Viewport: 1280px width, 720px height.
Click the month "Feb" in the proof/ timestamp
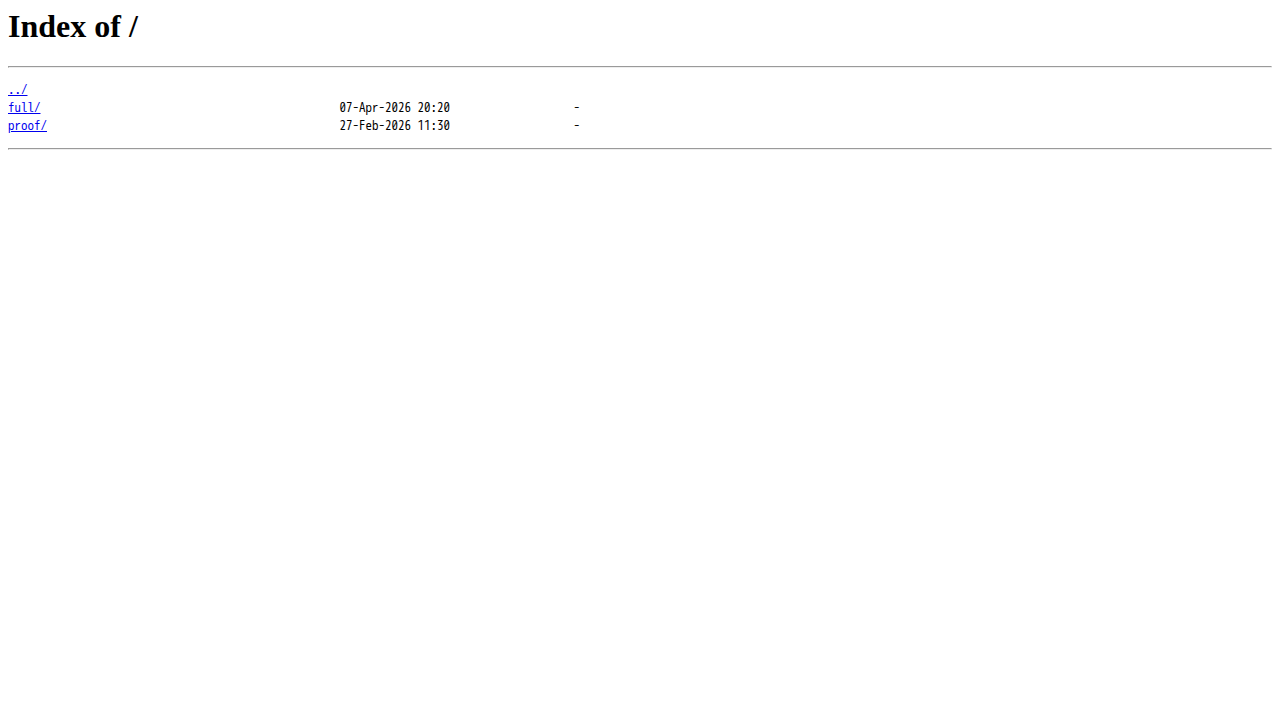pos(369,126)
